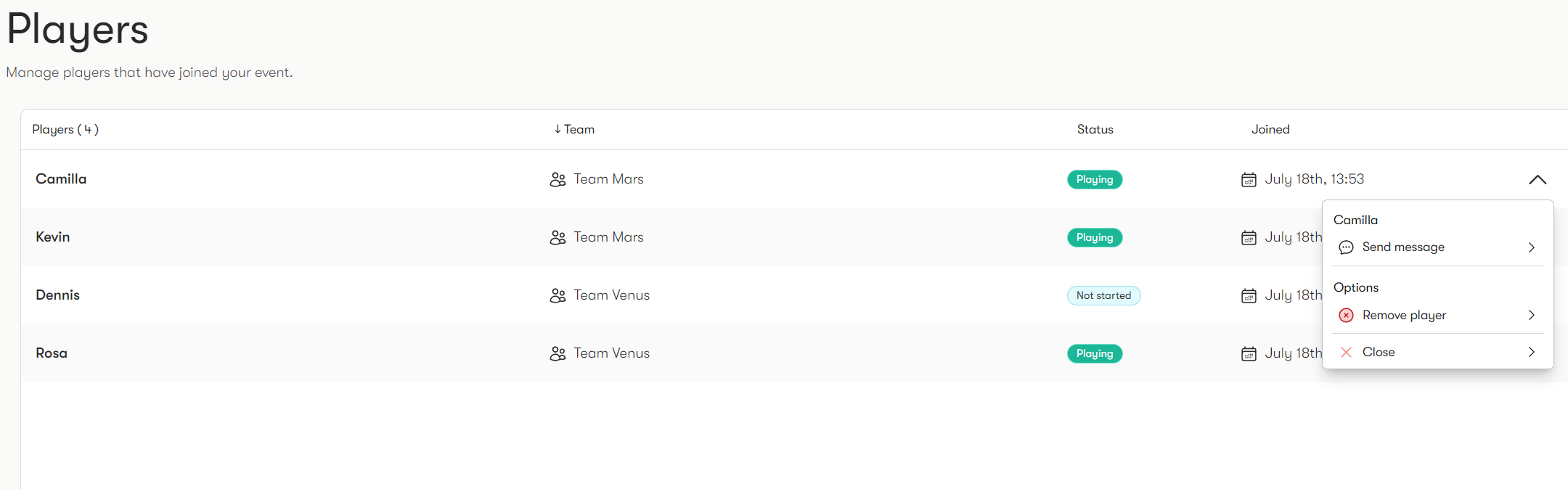Click the team icon beside Camilla's Team Mars
This screenshot has height=489, width=1568.
click(x=558, y=179)
